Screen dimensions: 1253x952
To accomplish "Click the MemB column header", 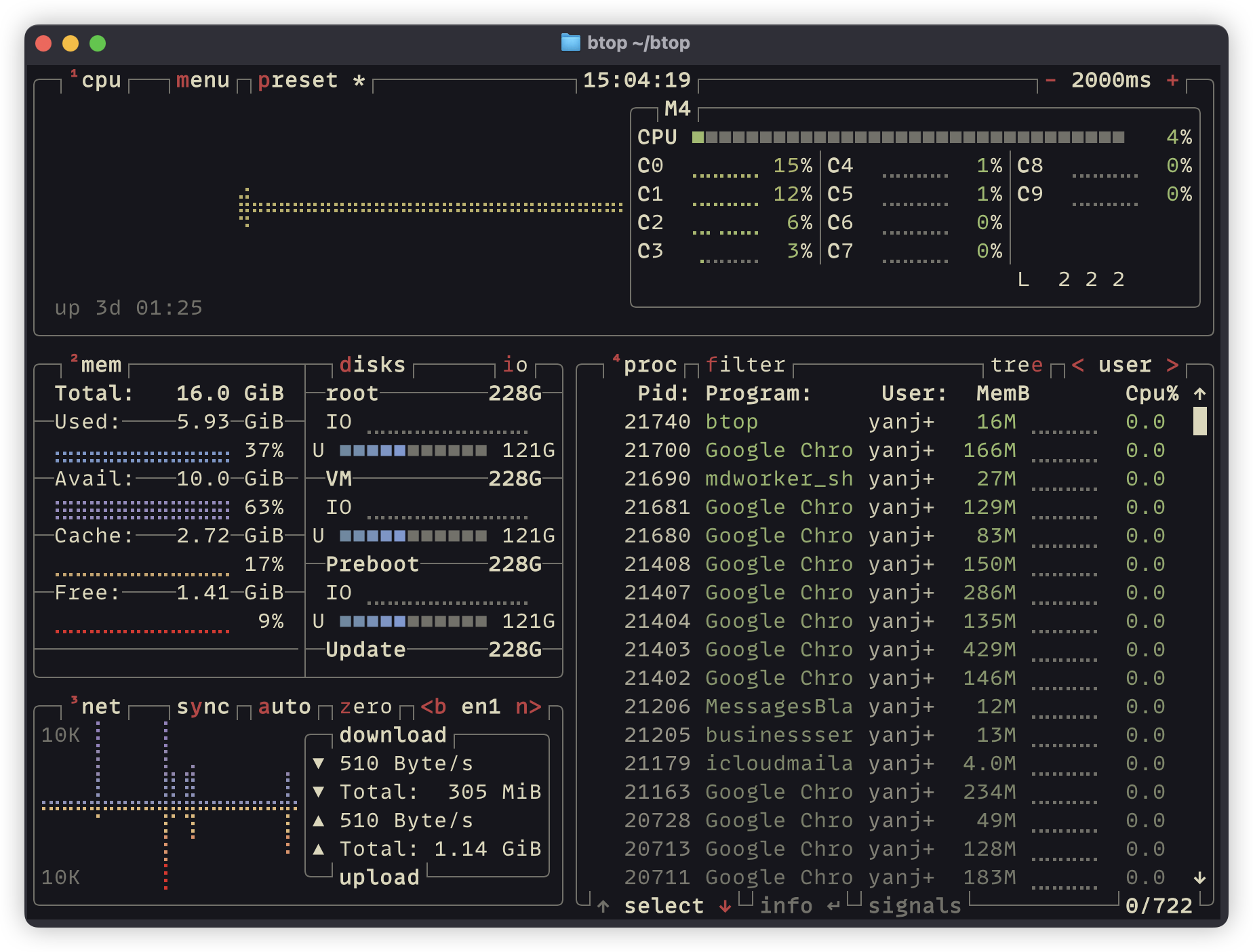I will pyautogui.click(x=1003, y=394).
